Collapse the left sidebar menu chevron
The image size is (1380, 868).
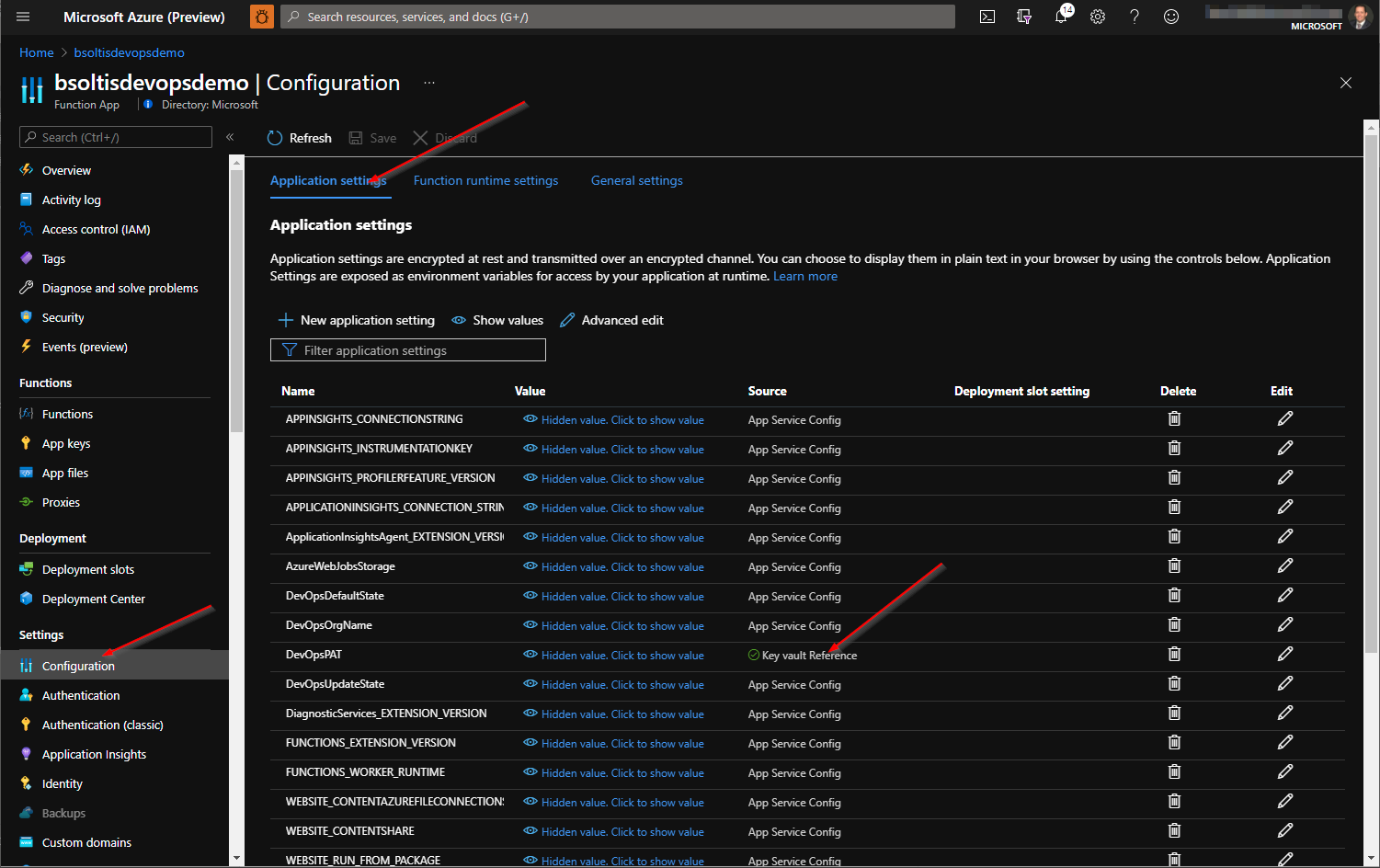[x=230, y=137]
